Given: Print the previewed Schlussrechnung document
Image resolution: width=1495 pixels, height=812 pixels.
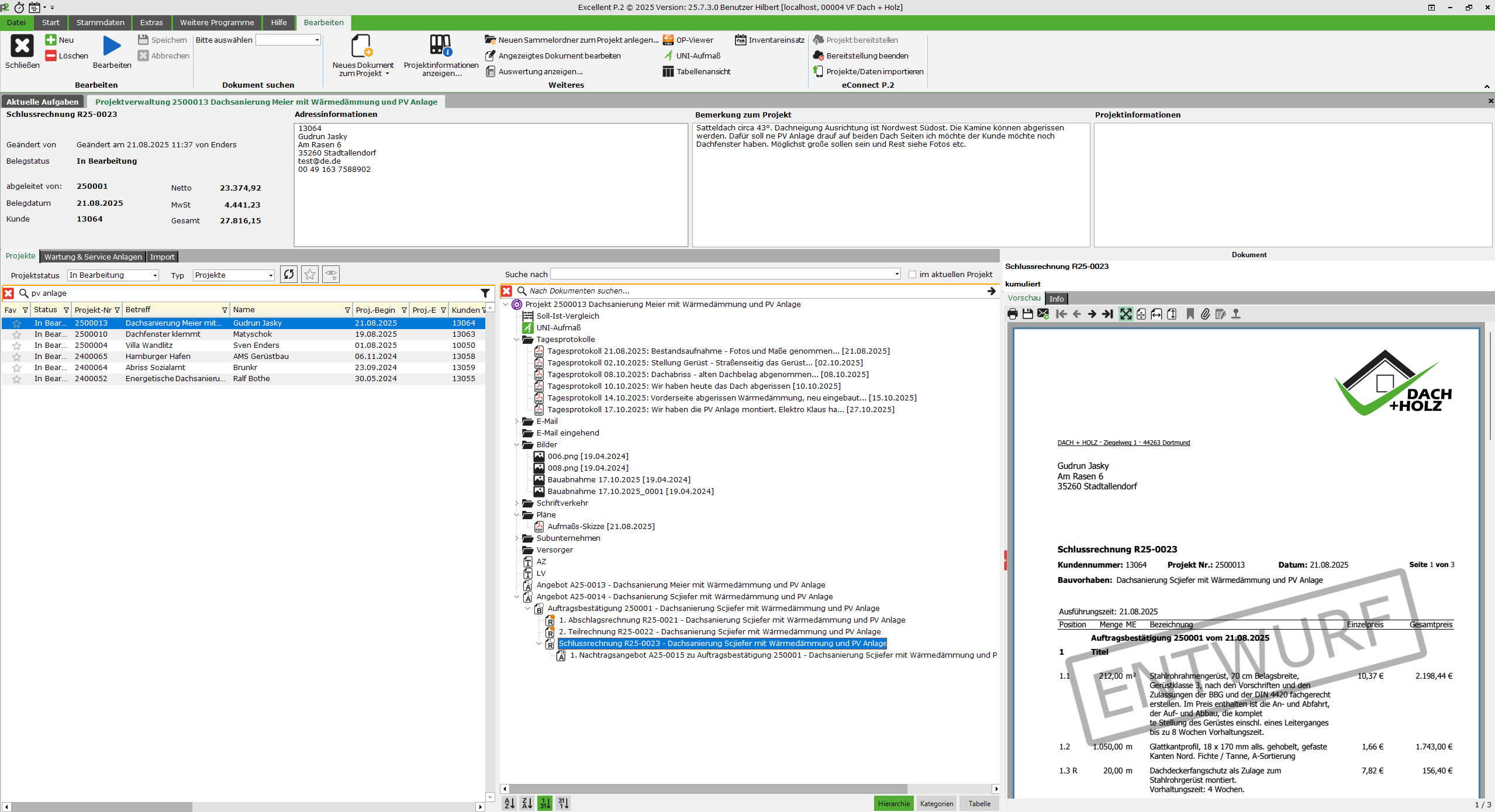Looking at the screenshot, I should click(1013, 314).
